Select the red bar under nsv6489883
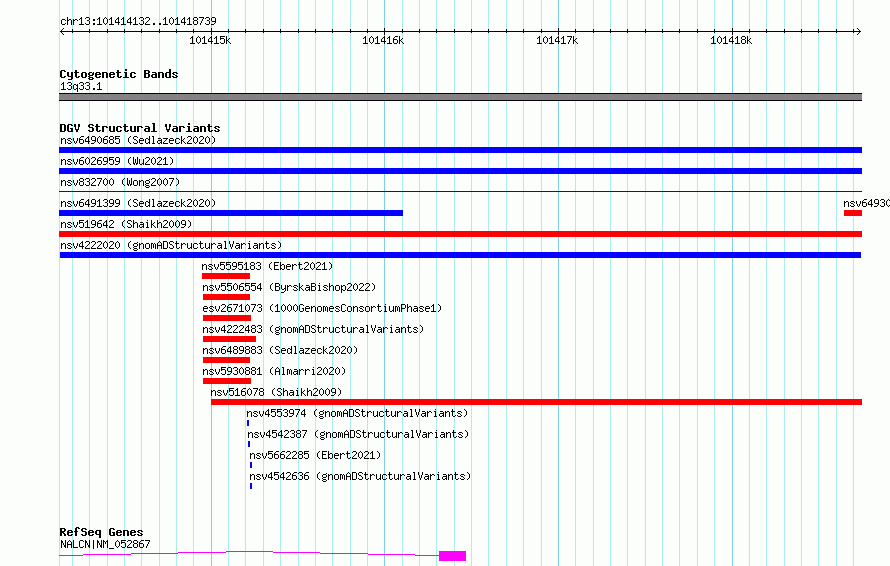The width and height of the screenshot is (890, 566). 226,360
